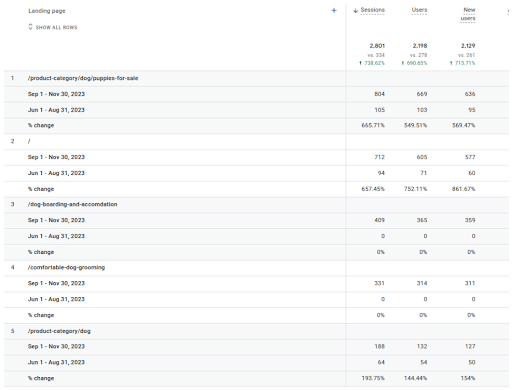512x390 pixels.
Task: Click 549.51% users change for puppies-for-sale
Action: (415, 125)
